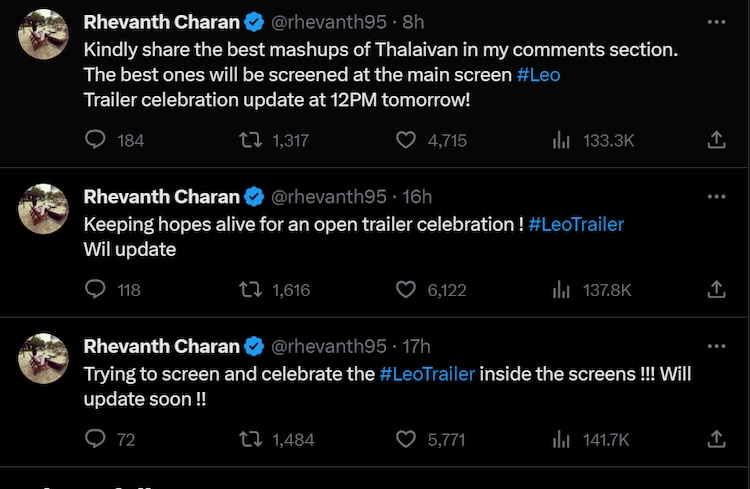Open Rhevanth Charan's avatar on the top tweet
This screenshot has height=489, width=750.
[x=44, y=35]
